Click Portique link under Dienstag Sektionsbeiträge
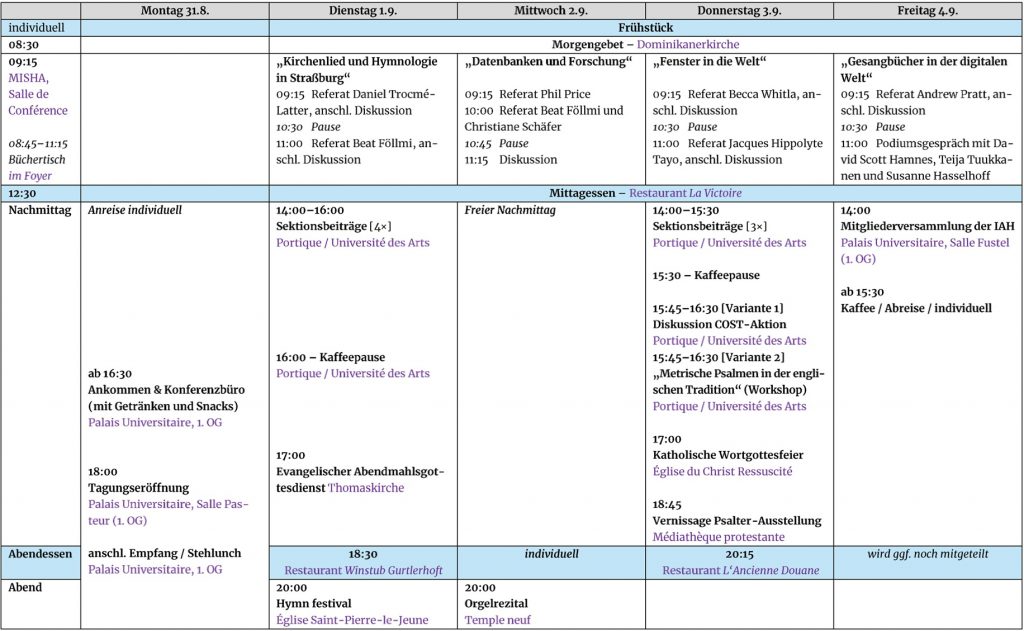 (353, 243)
